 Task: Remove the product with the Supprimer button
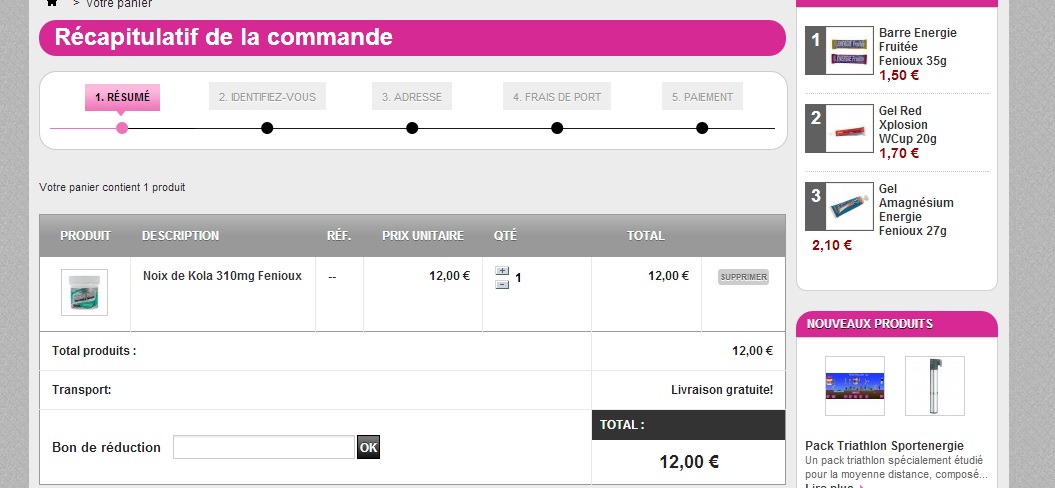tap(743, 277)
